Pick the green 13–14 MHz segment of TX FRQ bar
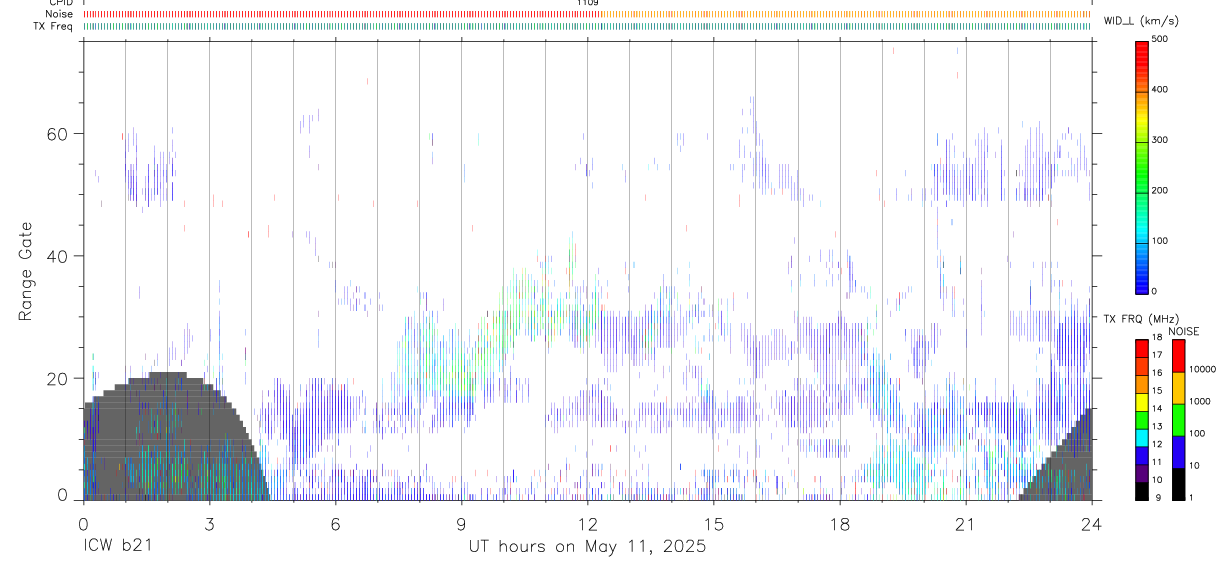This screenshot has height=567, width=1228. coord(1142,420)
